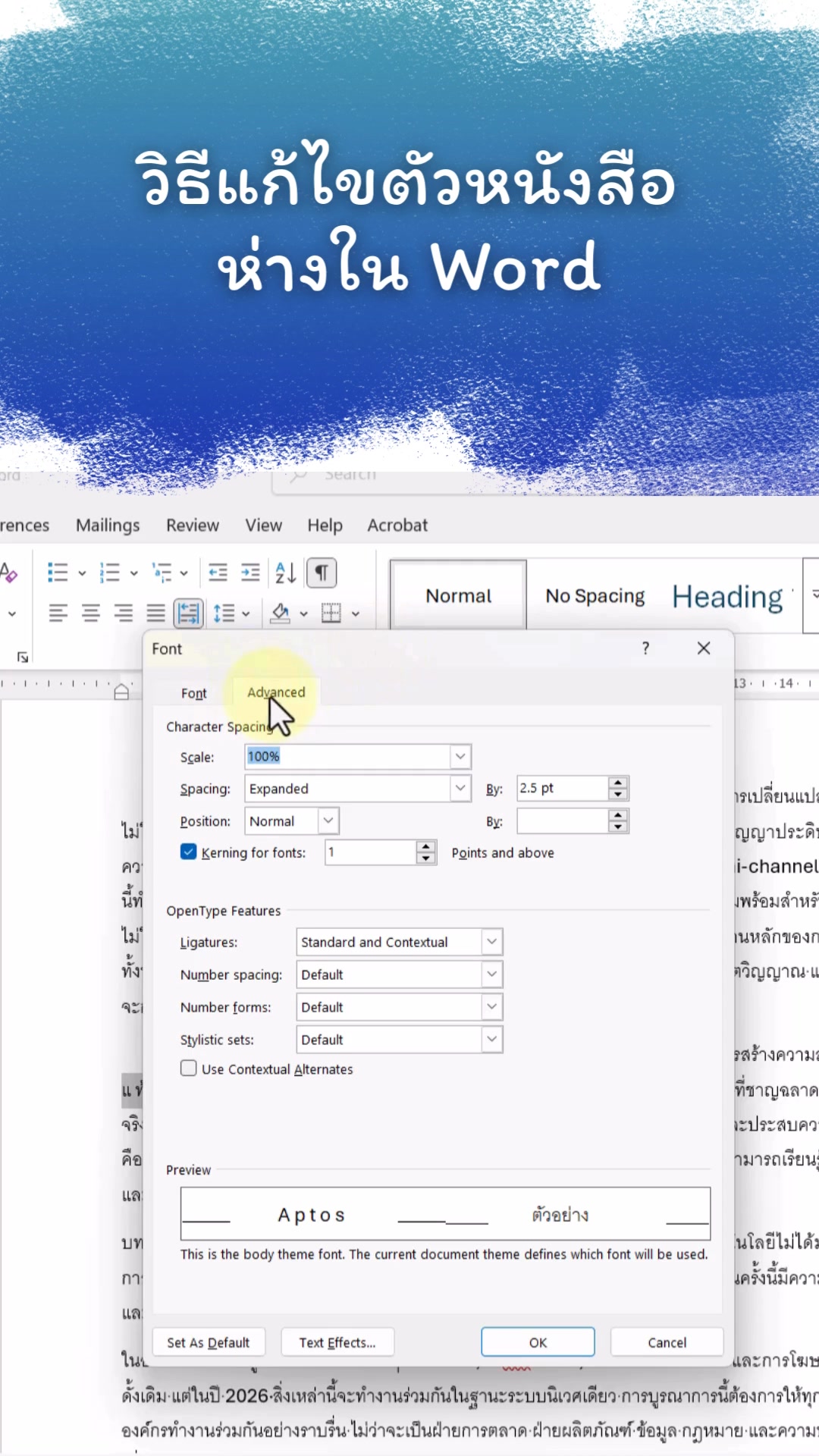Open the Acrobat ribbon tab
Viewport: 819px width, 1456px height.
(x=397, y=525)
